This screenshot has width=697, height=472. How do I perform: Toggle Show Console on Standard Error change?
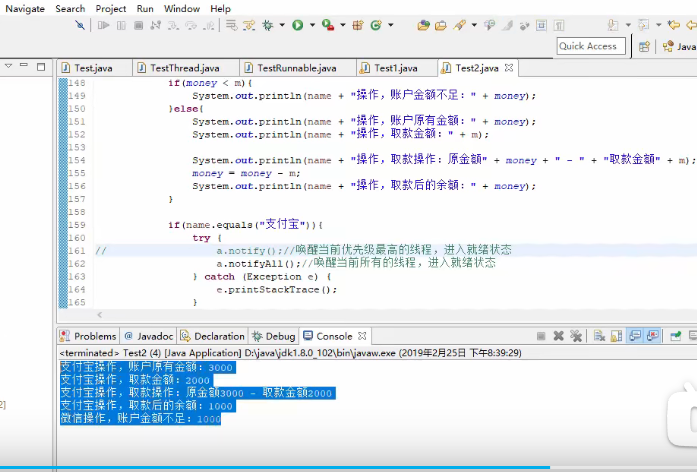pyautogui.click(x=653, y=336)
